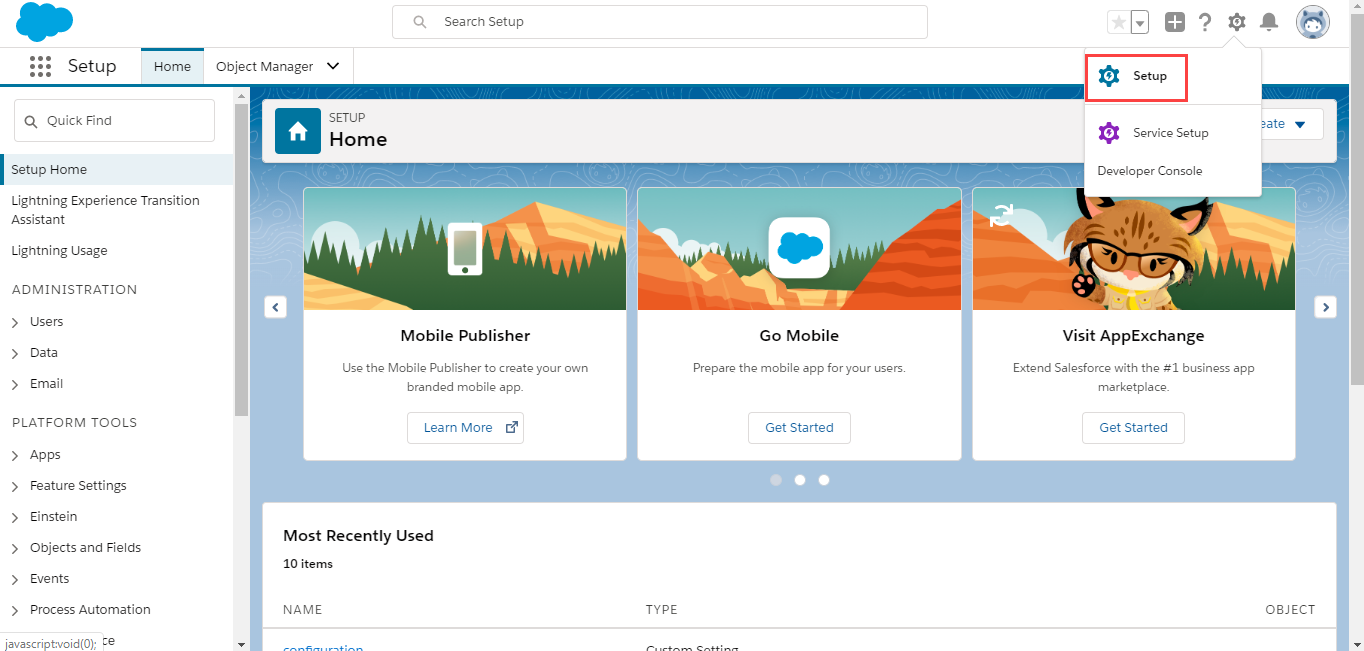The width and height of the screenshot is (1364, 651).
Task: Expand the Einstein tree node
Action: click(x=15, y=517)
